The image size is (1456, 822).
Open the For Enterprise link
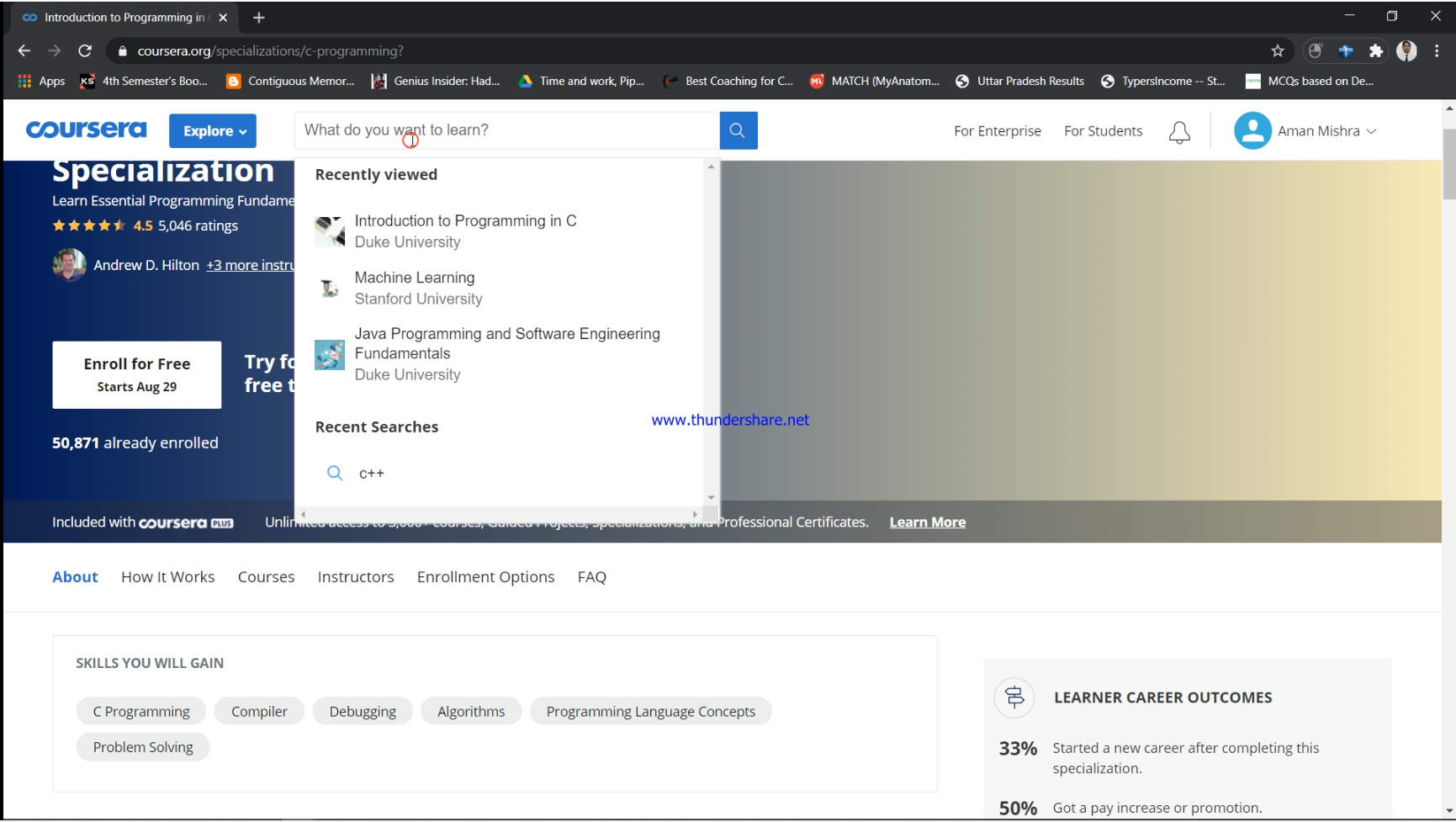coord(998,131)
